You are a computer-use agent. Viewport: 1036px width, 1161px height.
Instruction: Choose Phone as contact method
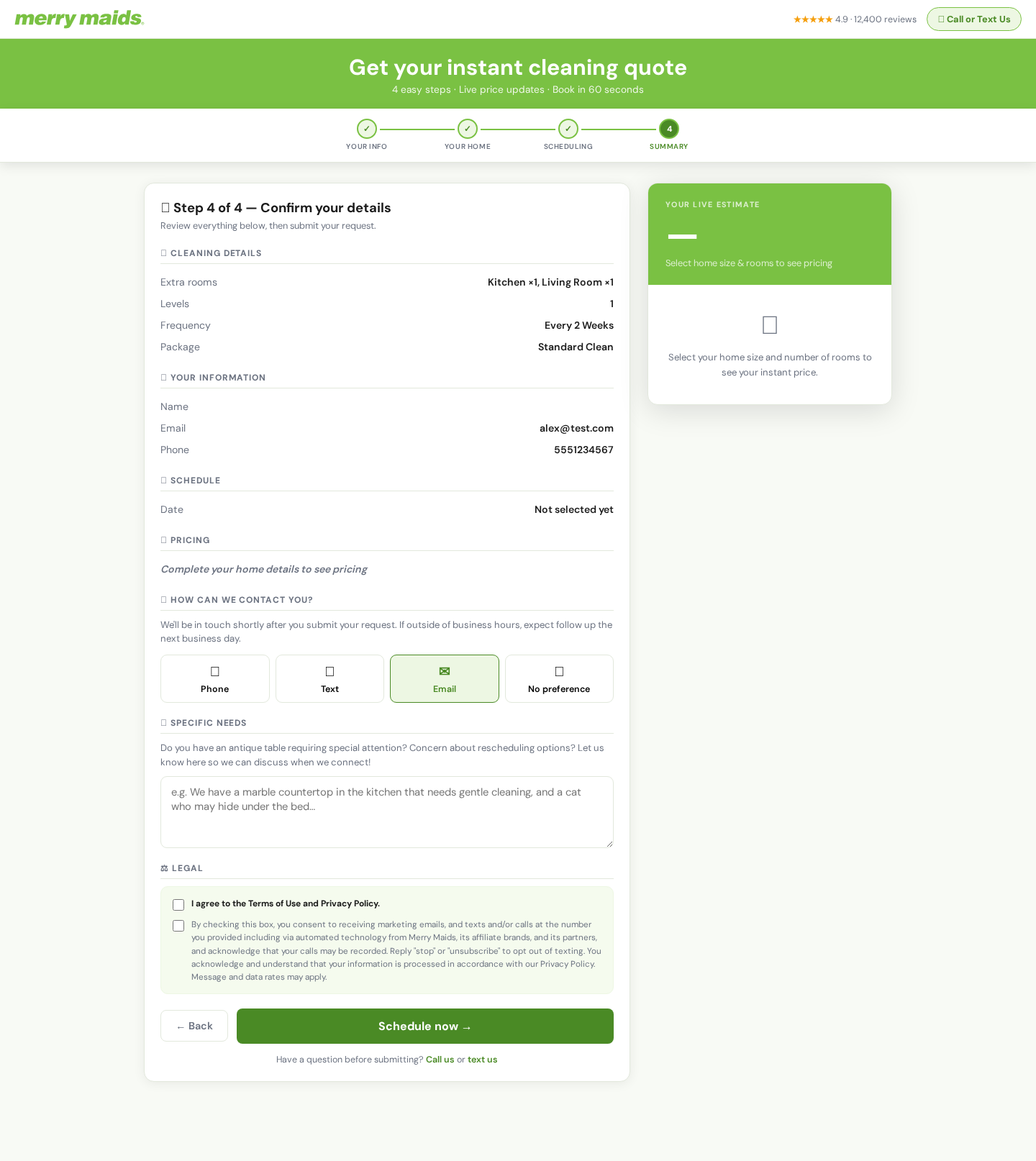coord(215,678)
